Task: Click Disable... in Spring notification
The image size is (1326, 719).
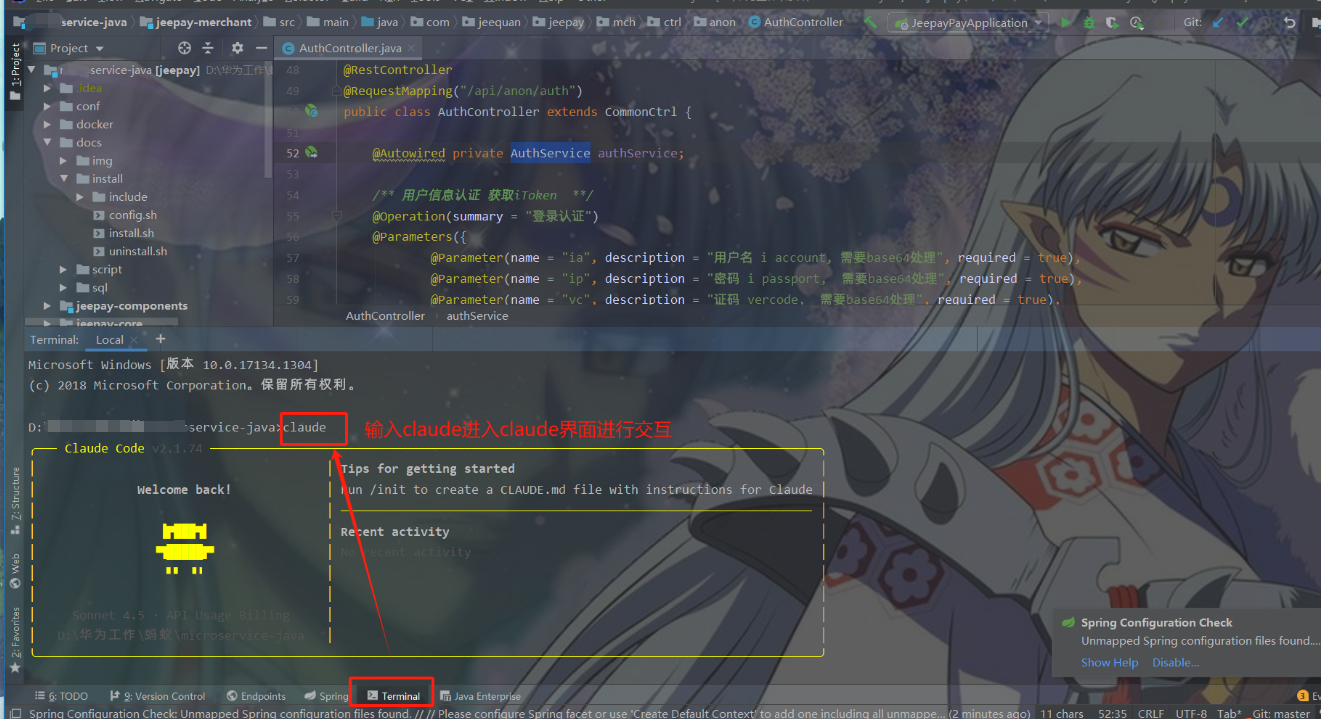Action: point(1175,662)
